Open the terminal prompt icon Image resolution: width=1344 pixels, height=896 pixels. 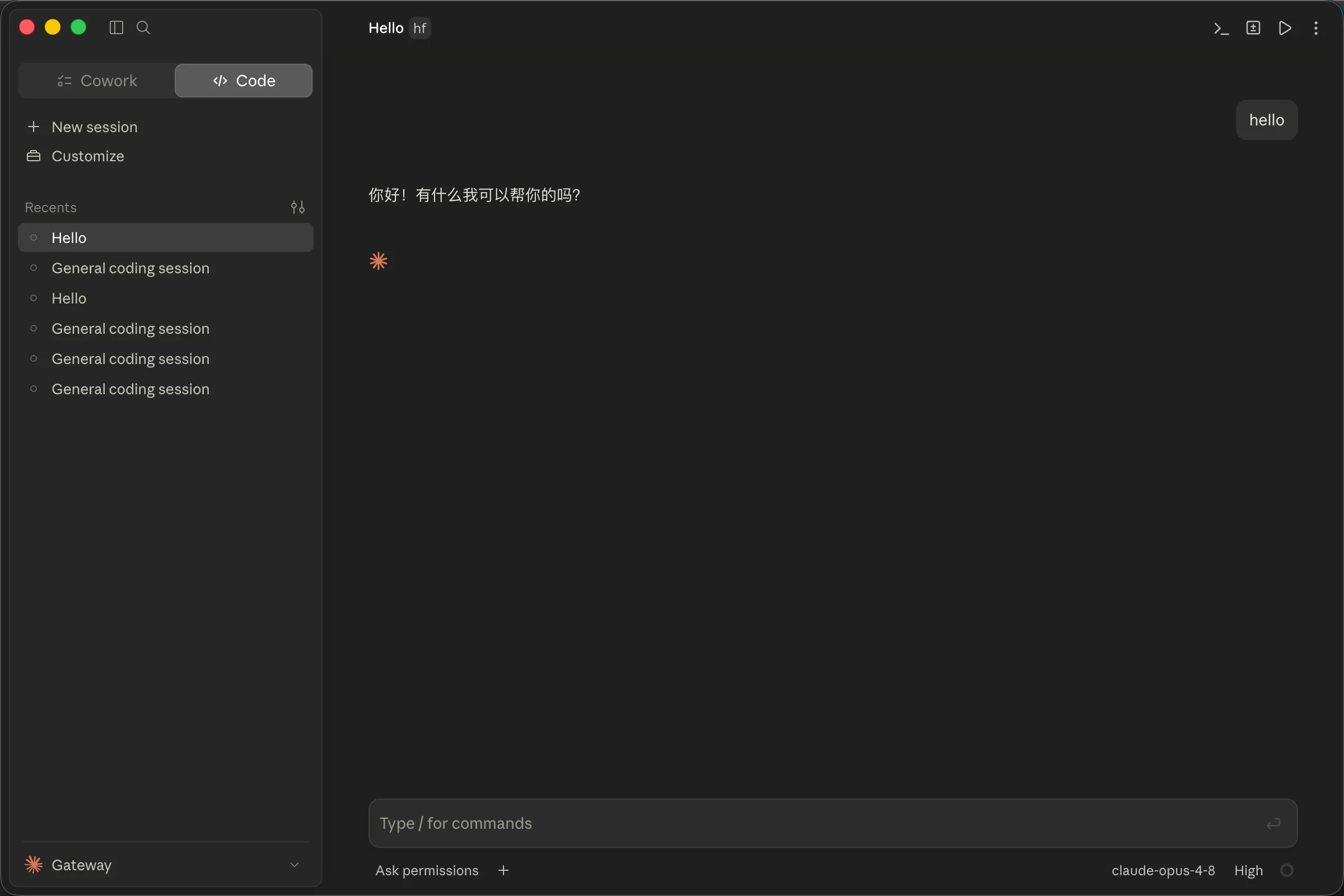coord(1221,28)
